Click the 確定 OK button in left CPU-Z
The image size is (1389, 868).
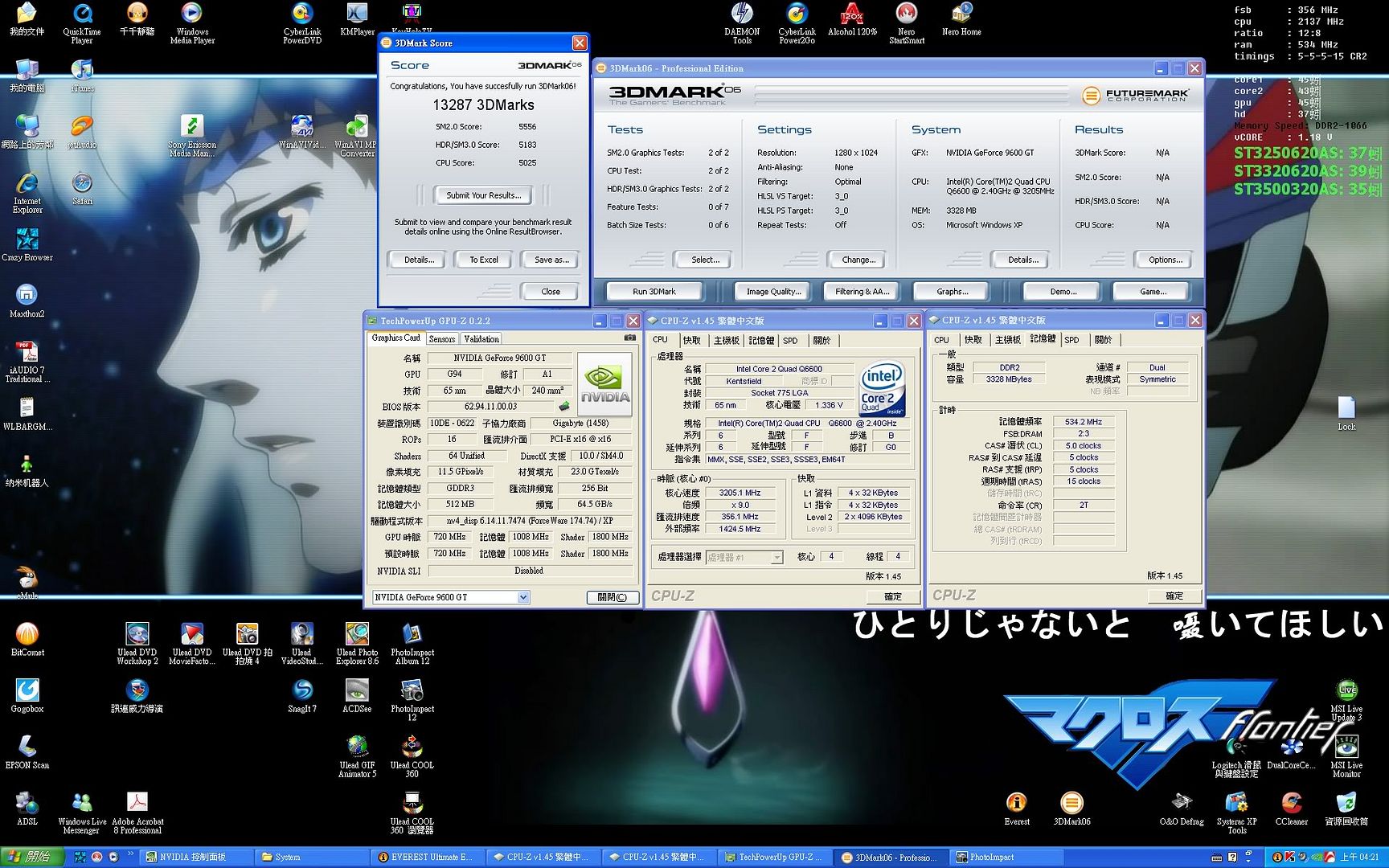point(893,596)
